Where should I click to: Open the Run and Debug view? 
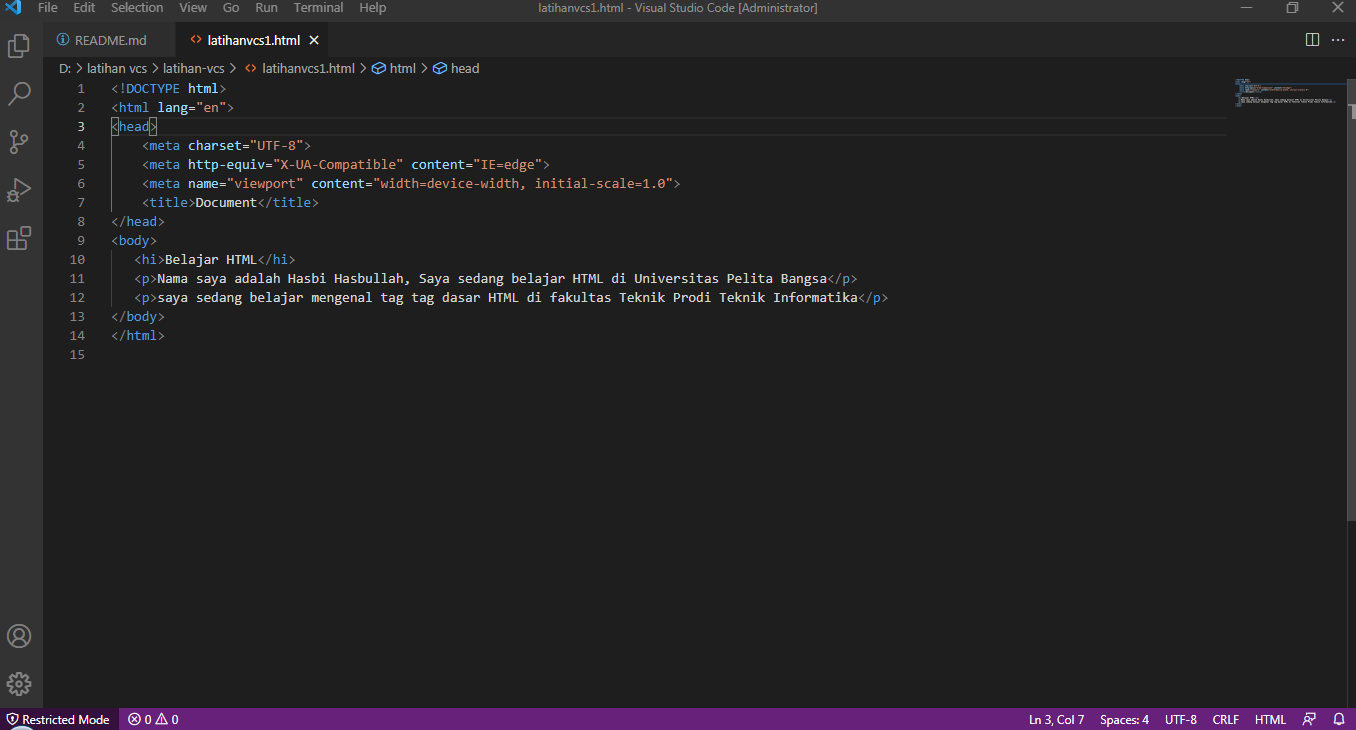coord(19,190)
